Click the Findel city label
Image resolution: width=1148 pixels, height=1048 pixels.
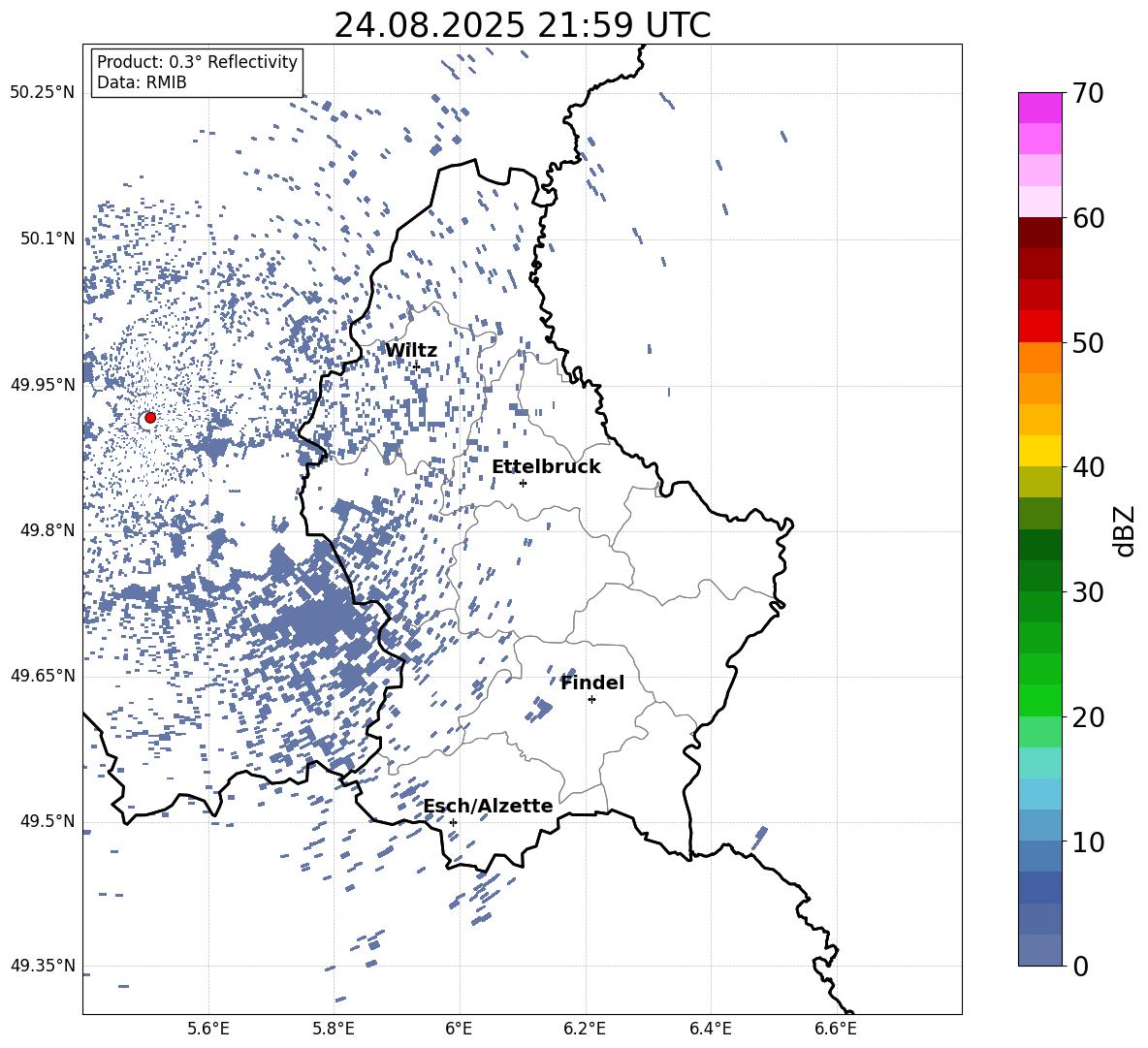(592, 683)
